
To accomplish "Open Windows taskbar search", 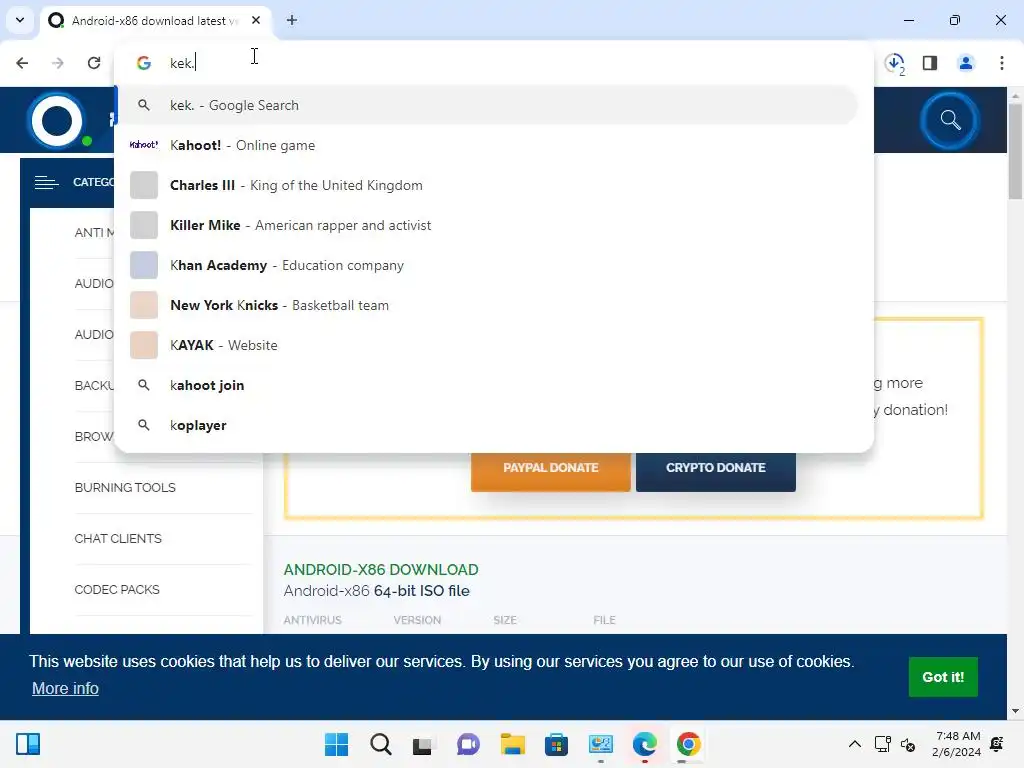I will [x=381, y=744].
